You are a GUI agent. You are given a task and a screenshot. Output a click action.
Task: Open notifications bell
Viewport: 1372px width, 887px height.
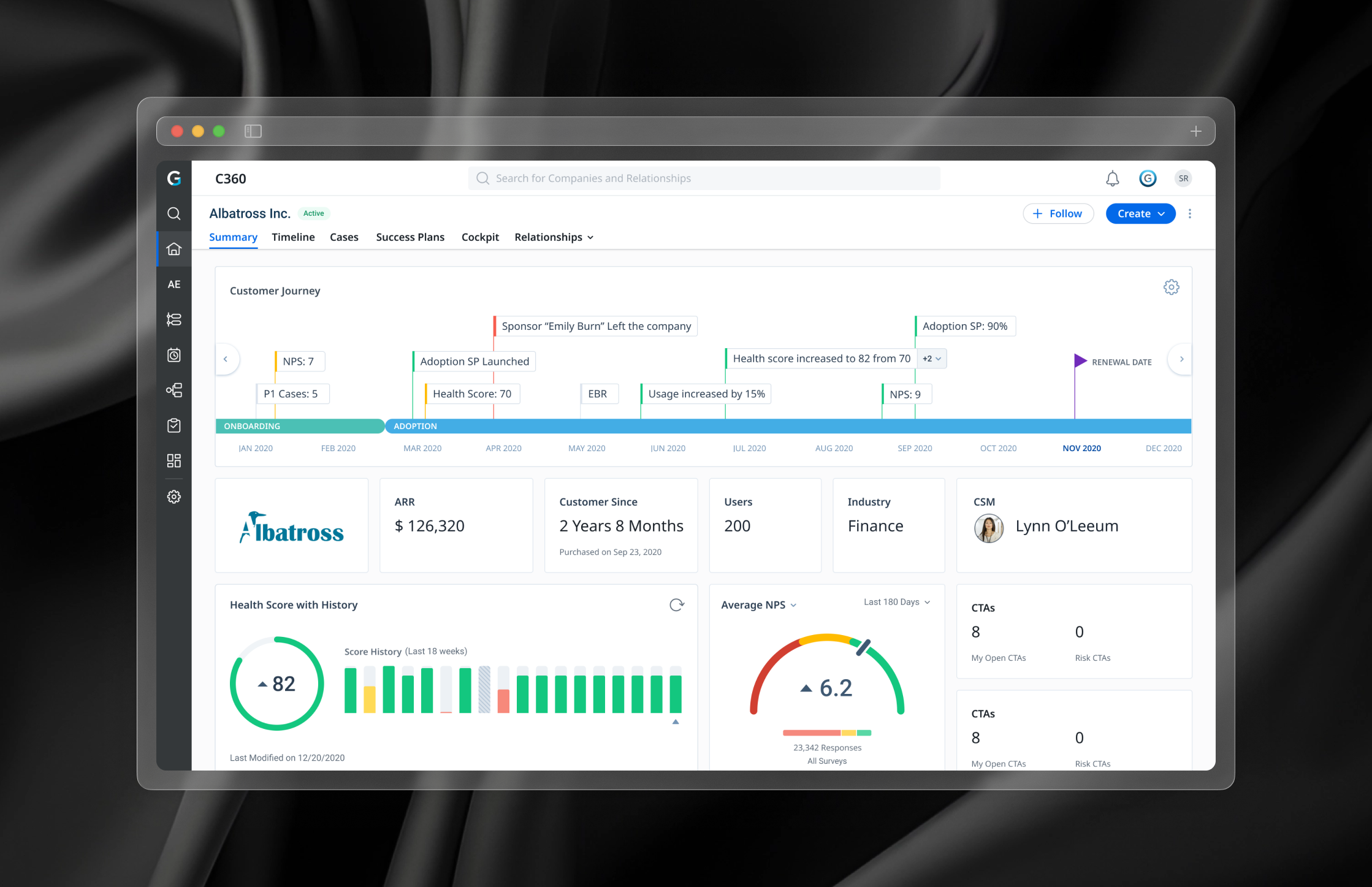pos(1112,178)
